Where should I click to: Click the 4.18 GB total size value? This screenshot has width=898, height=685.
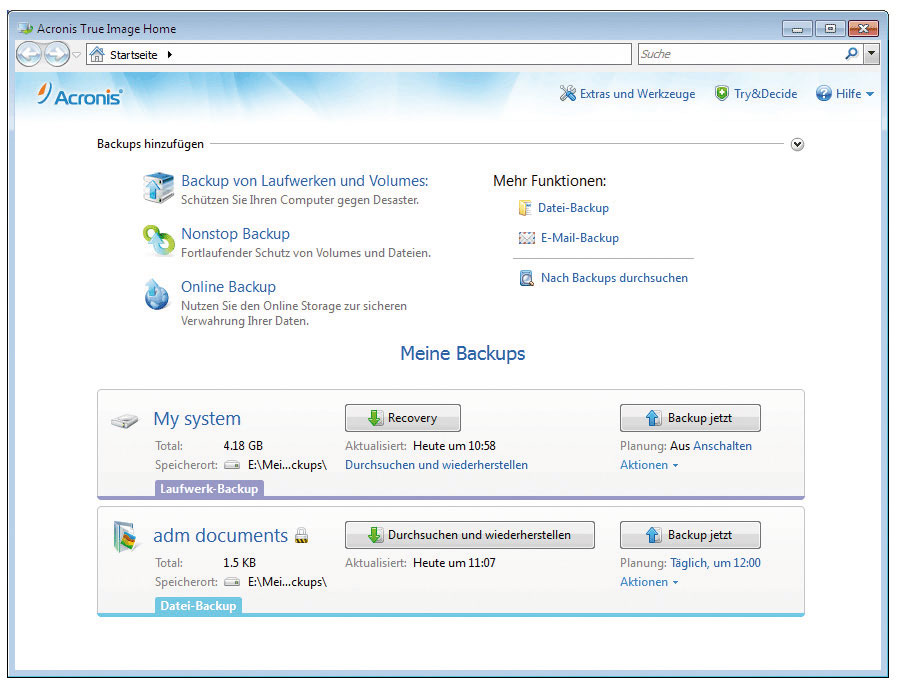[x=243, y=446]
